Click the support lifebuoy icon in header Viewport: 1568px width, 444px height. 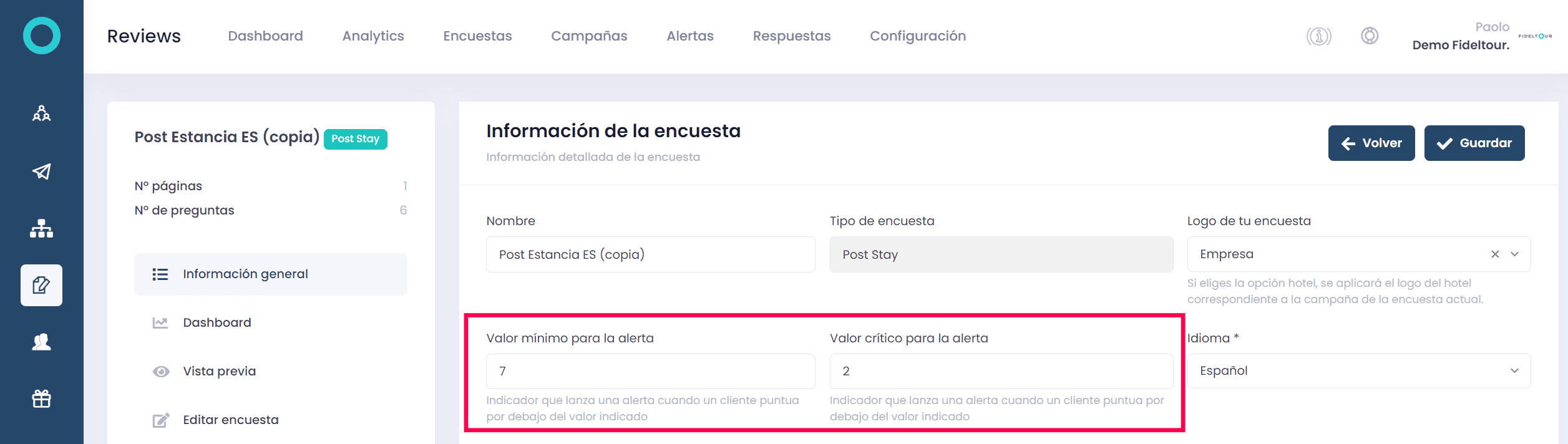(1370, 36)
